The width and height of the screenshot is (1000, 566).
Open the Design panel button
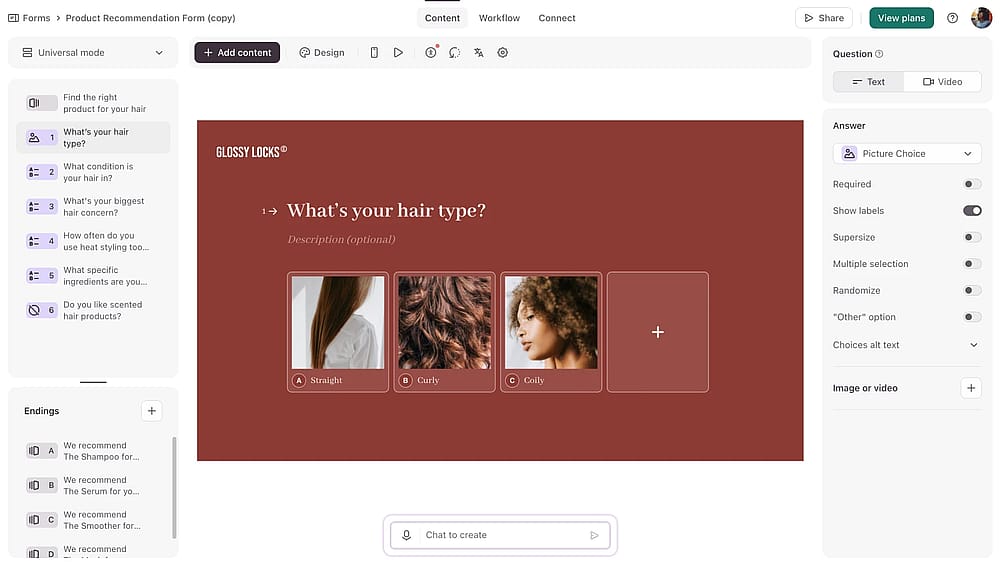(x=321, y=53)
